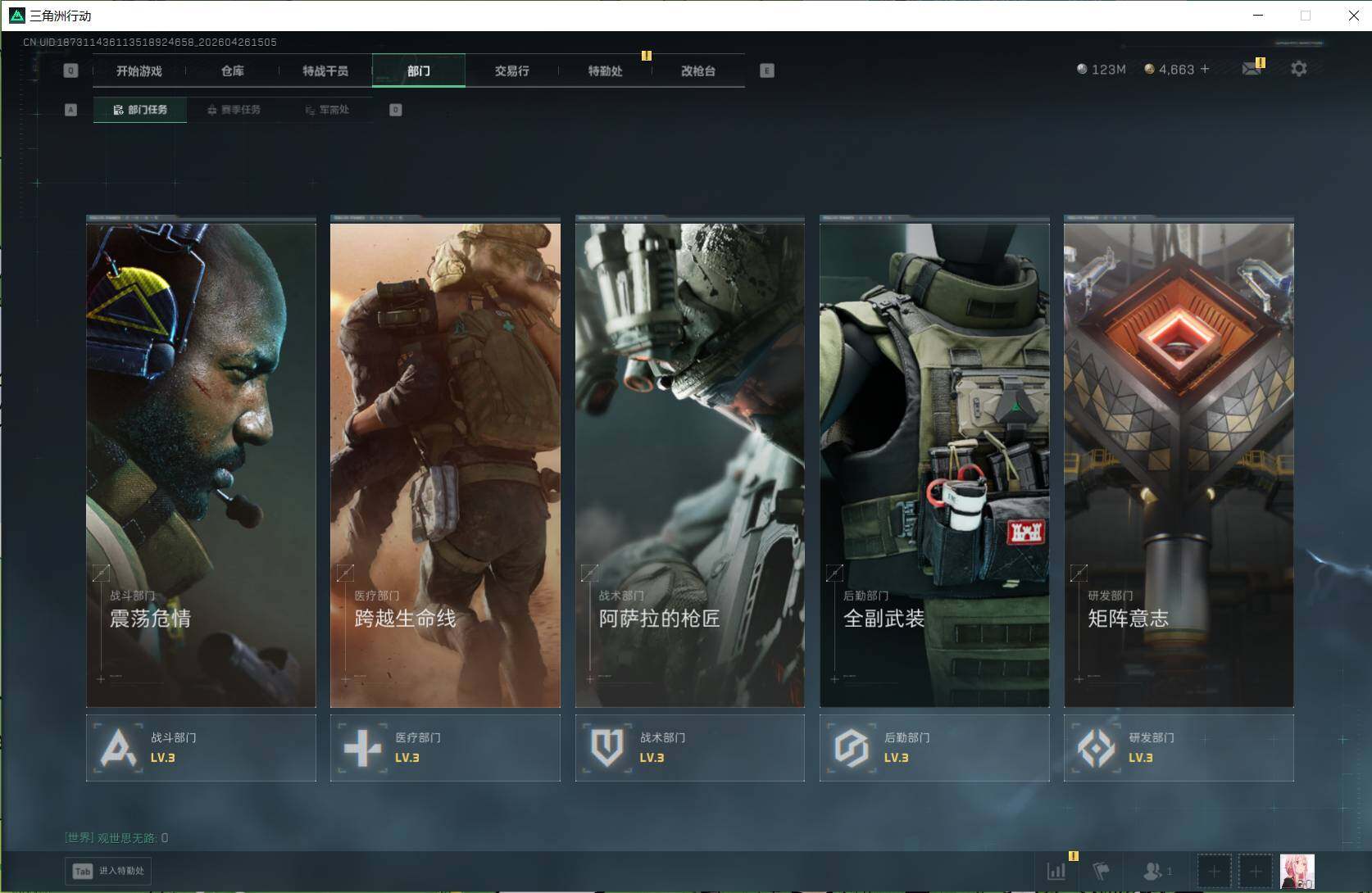Open the 开始游戏 tab
1372x893 pixels.
click(139, 71)
